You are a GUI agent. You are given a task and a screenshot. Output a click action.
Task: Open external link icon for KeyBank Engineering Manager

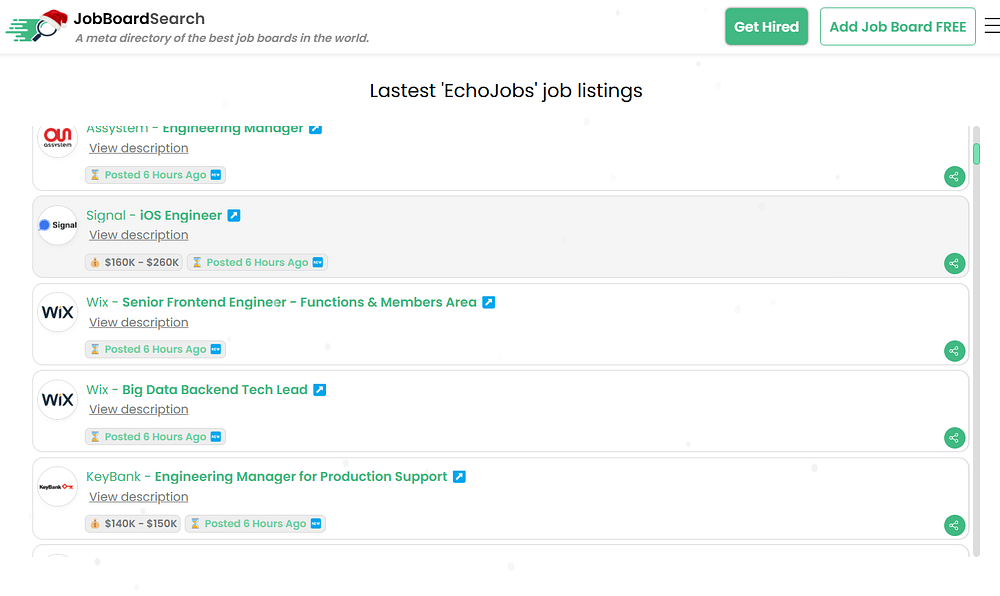coord(459,477)
